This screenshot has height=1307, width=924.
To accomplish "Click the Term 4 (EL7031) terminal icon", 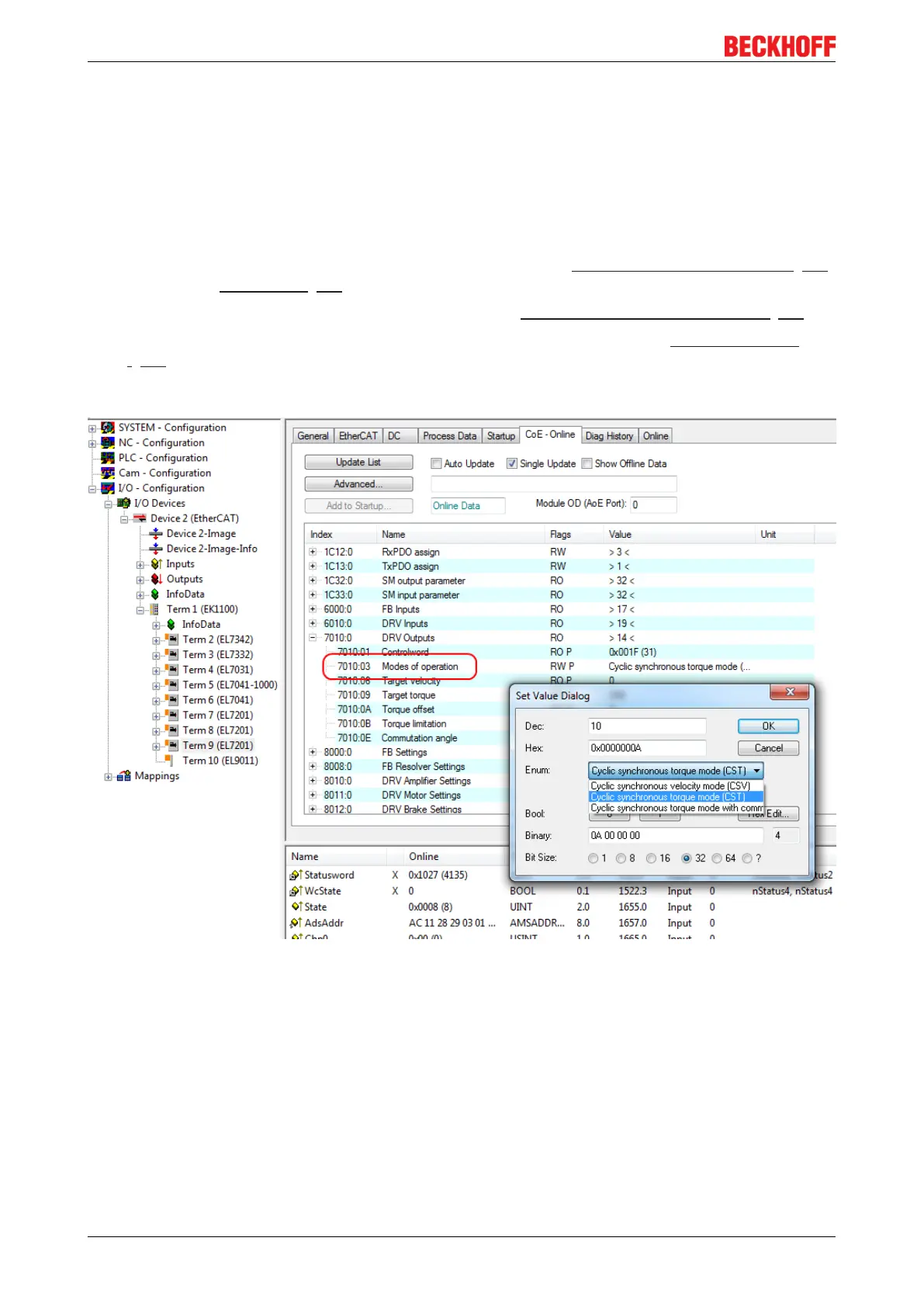I will click(x=171, y=670).
